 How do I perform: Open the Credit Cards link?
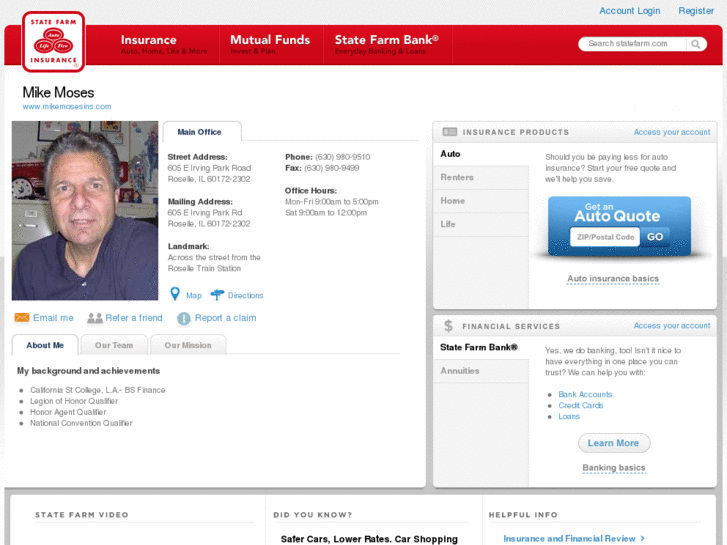(580, 405)
